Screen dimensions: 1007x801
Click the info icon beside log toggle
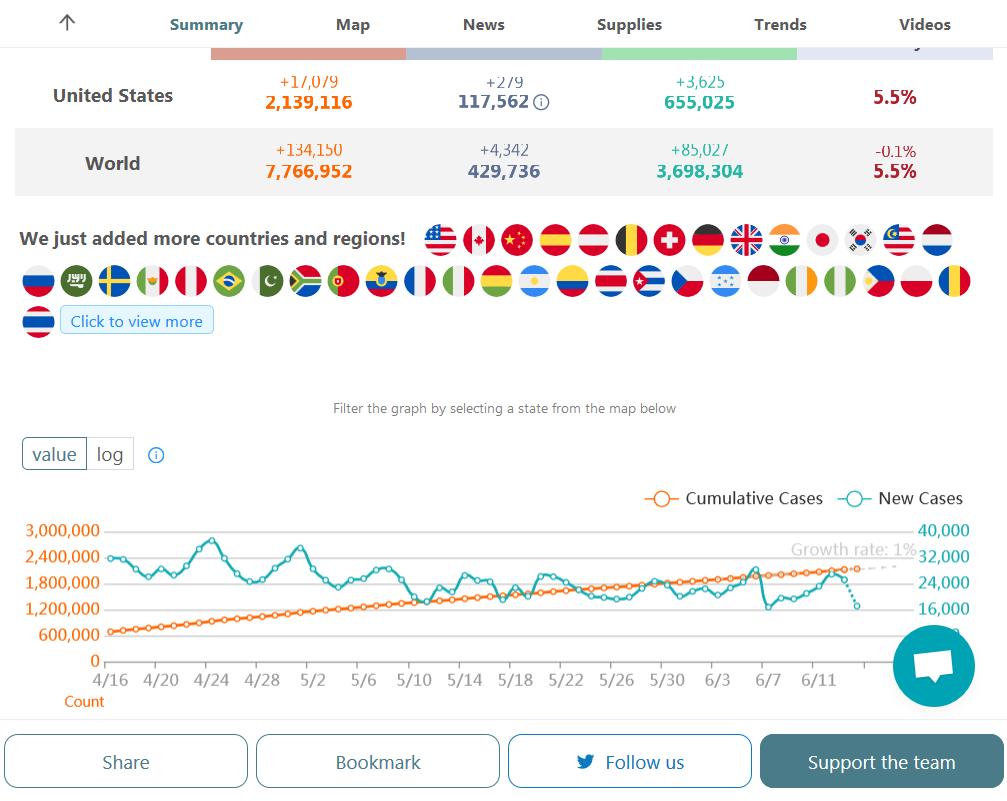pyautogui.click(x=156, y=455)
